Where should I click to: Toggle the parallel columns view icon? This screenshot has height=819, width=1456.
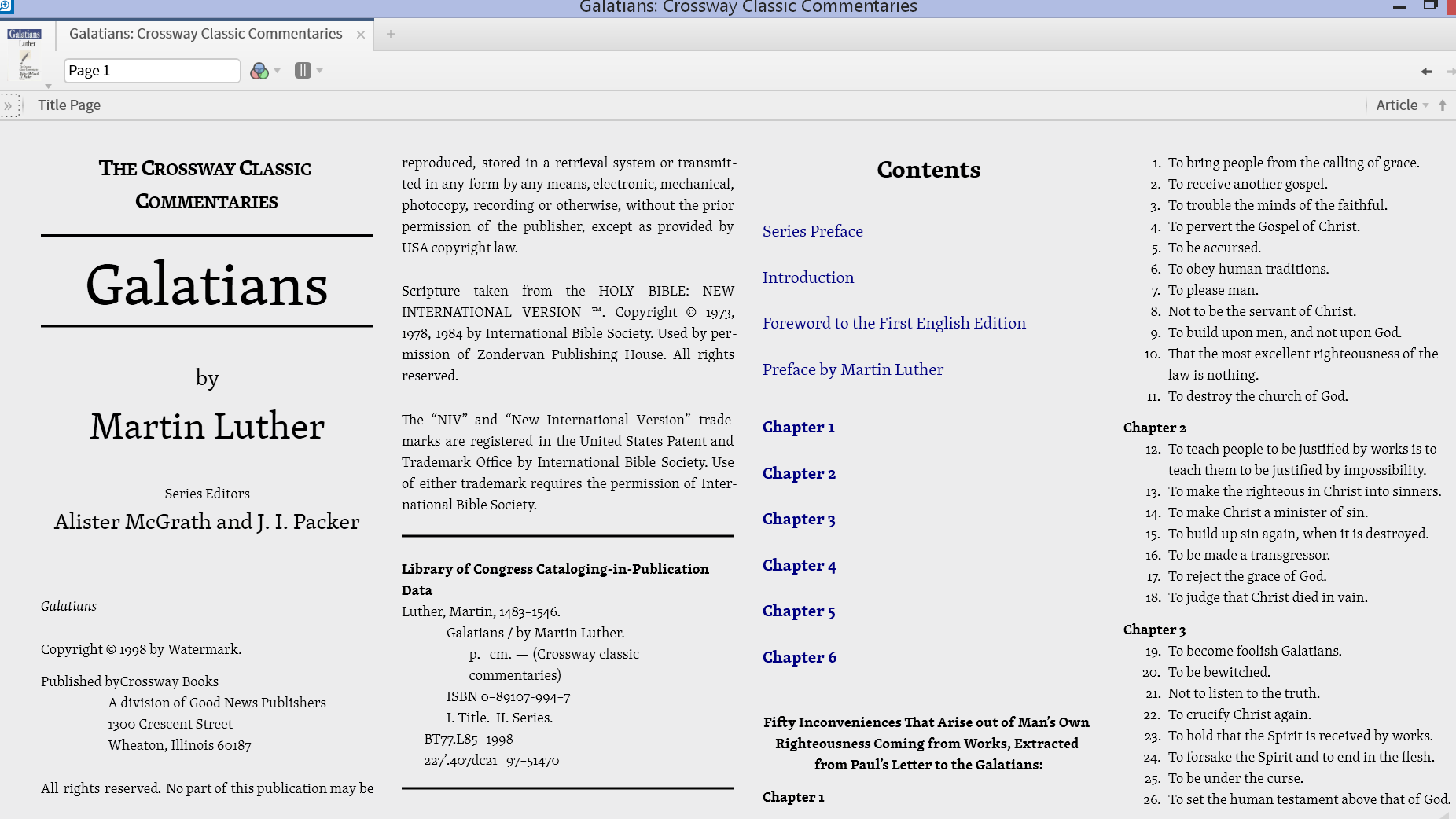(303, 70)
